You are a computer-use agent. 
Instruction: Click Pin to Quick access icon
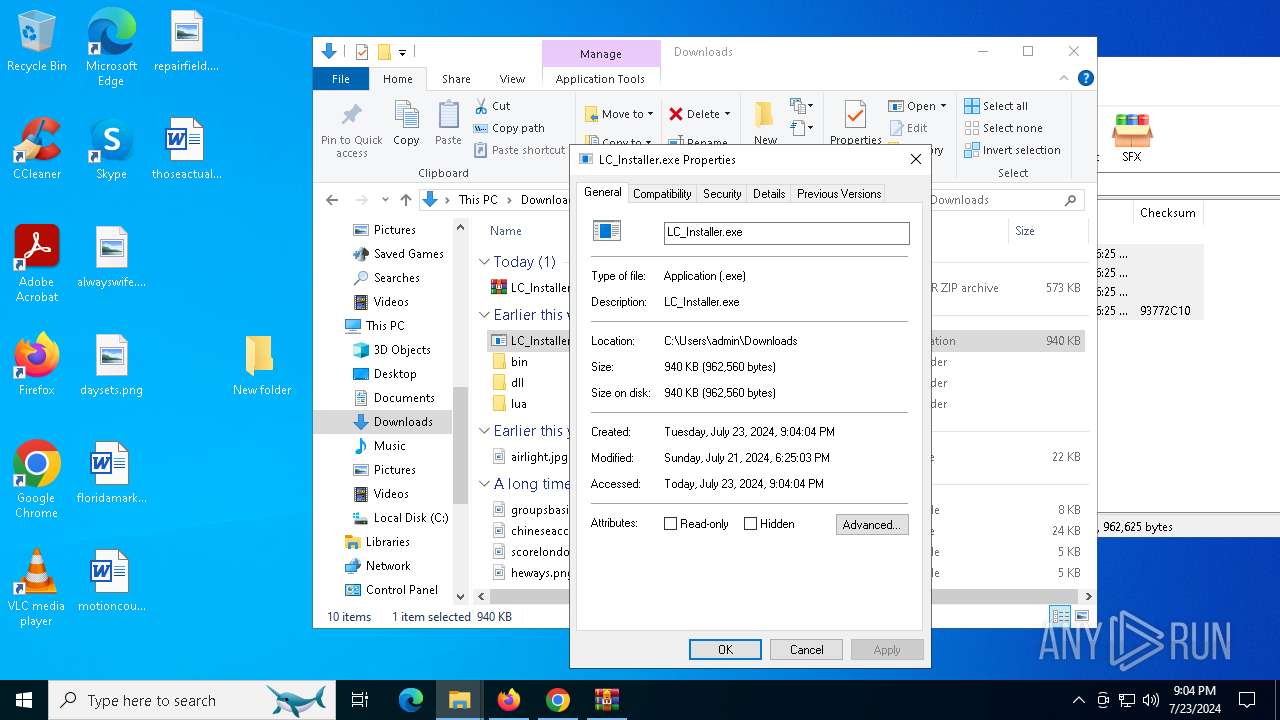[352, 129]
